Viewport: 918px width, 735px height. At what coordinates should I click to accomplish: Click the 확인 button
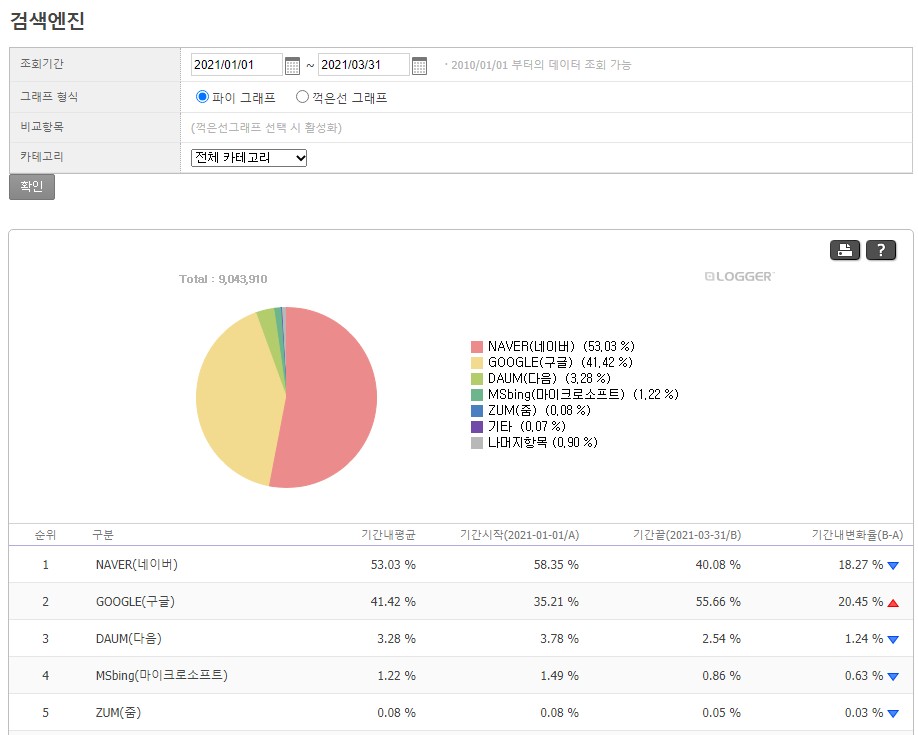(x=32, y=186)
